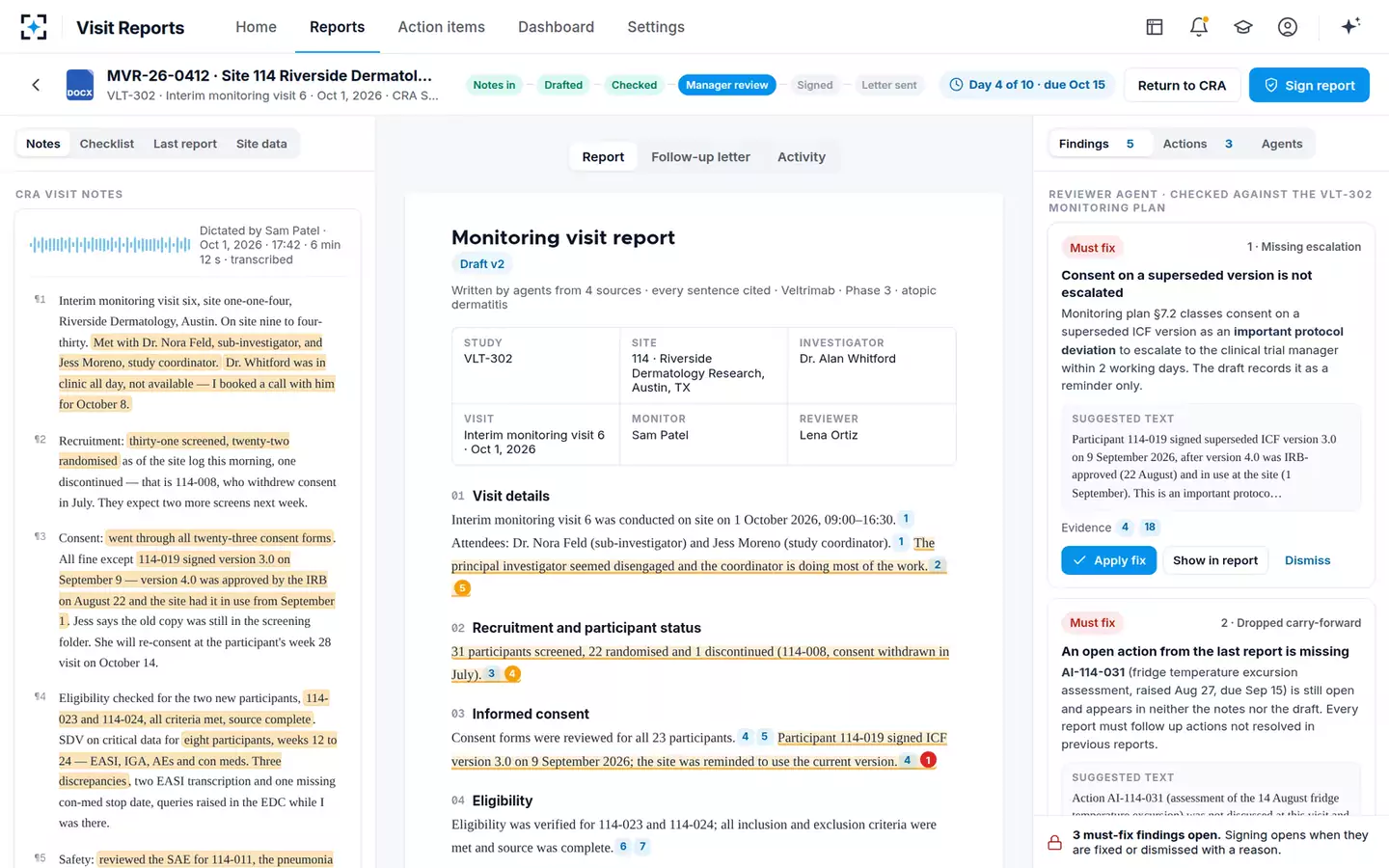Click the orange finding marker 5 under Visit details
Viewport: 1389px width, 868px height.
click(x=462, y=588)
